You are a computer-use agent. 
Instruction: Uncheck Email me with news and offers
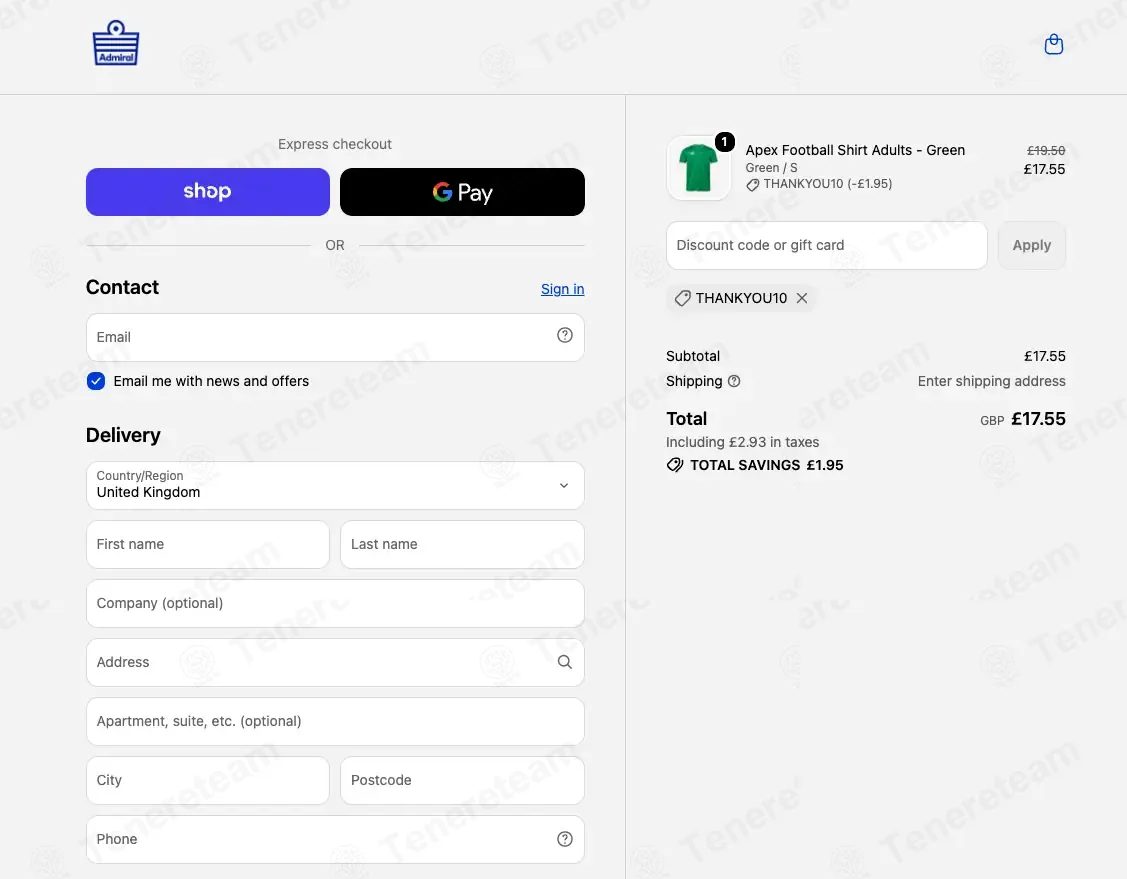click(x=96, y=381)
